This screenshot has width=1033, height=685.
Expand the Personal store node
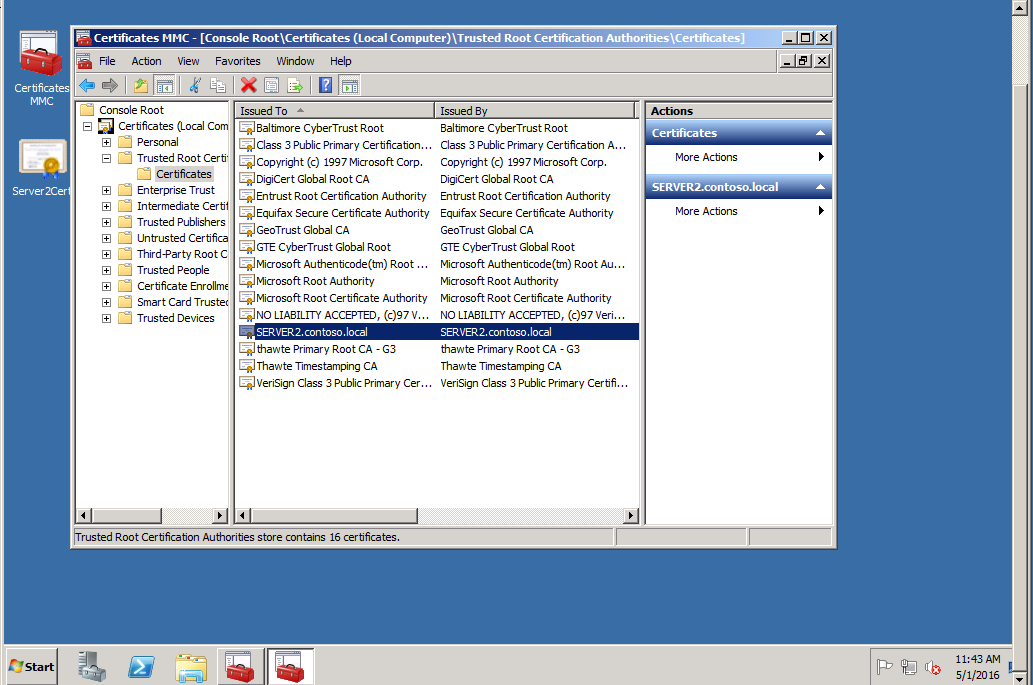(106, 142)
